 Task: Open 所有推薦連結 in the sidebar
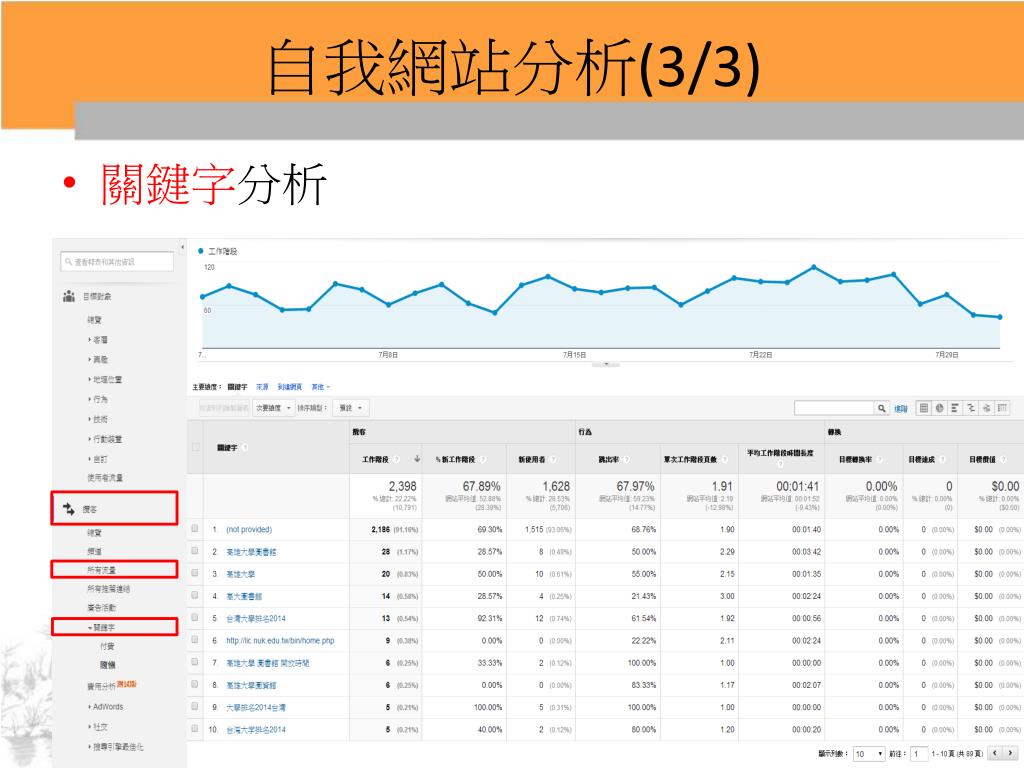click(108, 589)
